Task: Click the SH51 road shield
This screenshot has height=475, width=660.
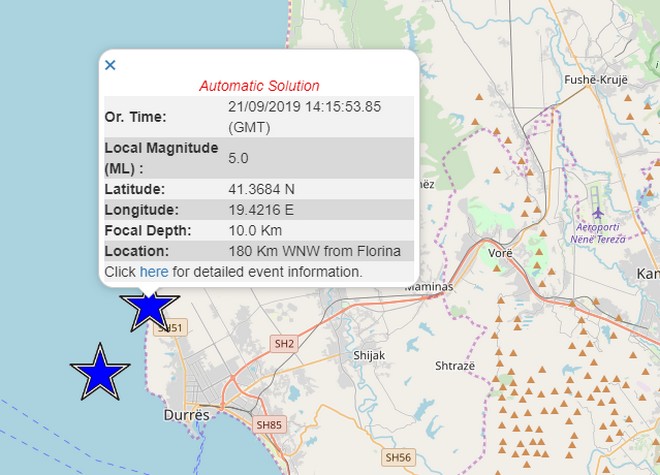Action: tap(171, 328)
